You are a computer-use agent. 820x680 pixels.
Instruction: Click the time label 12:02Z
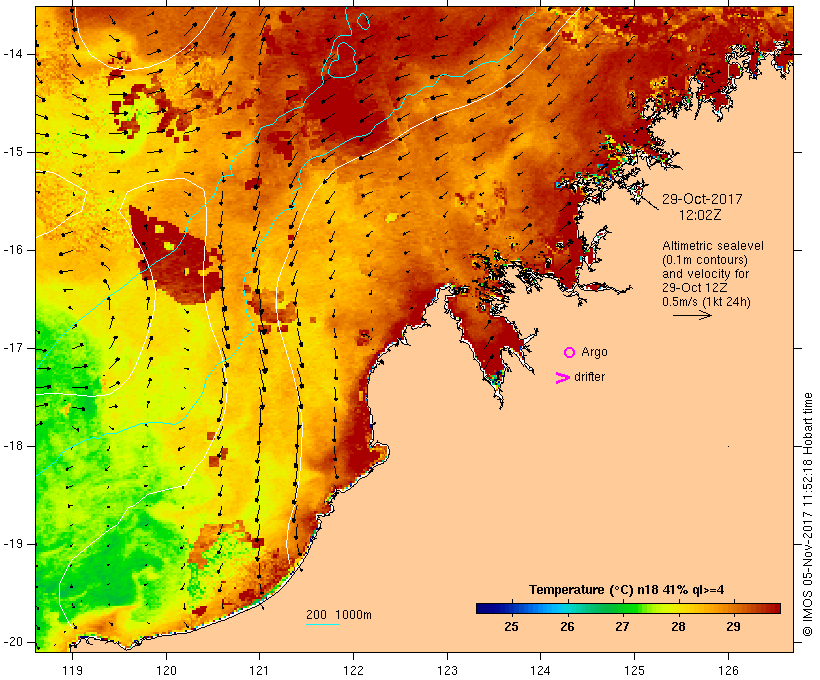pyautogui.click(x=700, y=215)
